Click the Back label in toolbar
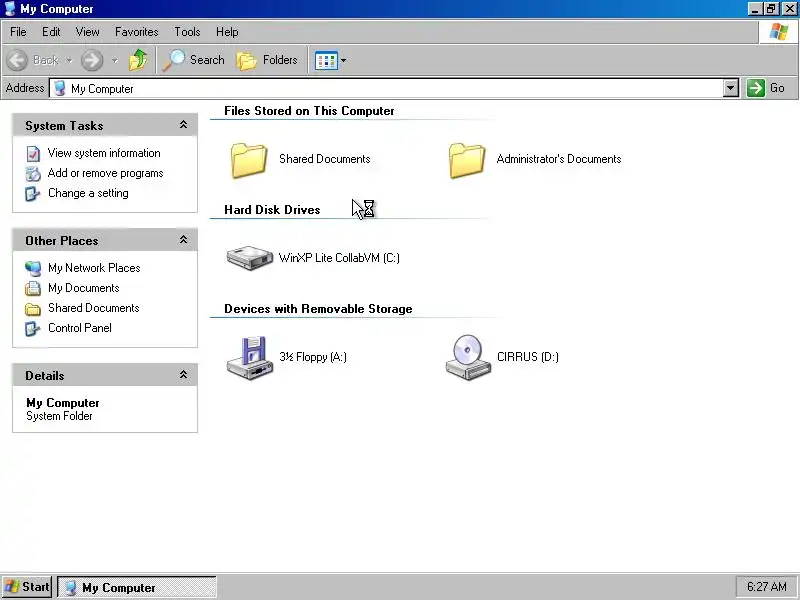The image size is (800, 600). pos(45,60)
